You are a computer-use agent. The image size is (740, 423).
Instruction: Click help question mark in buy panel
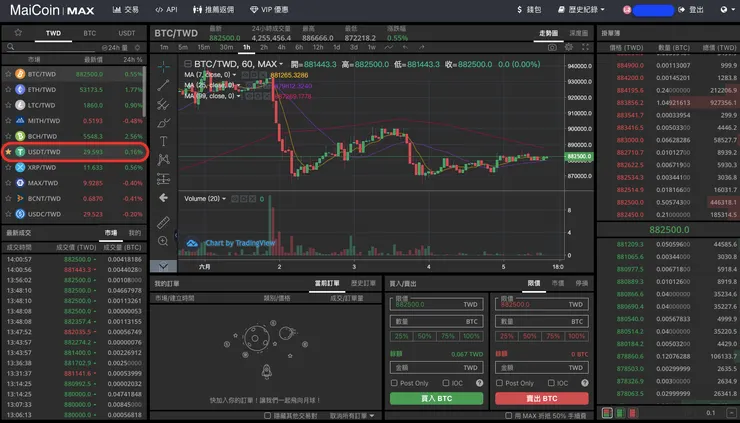479,383
